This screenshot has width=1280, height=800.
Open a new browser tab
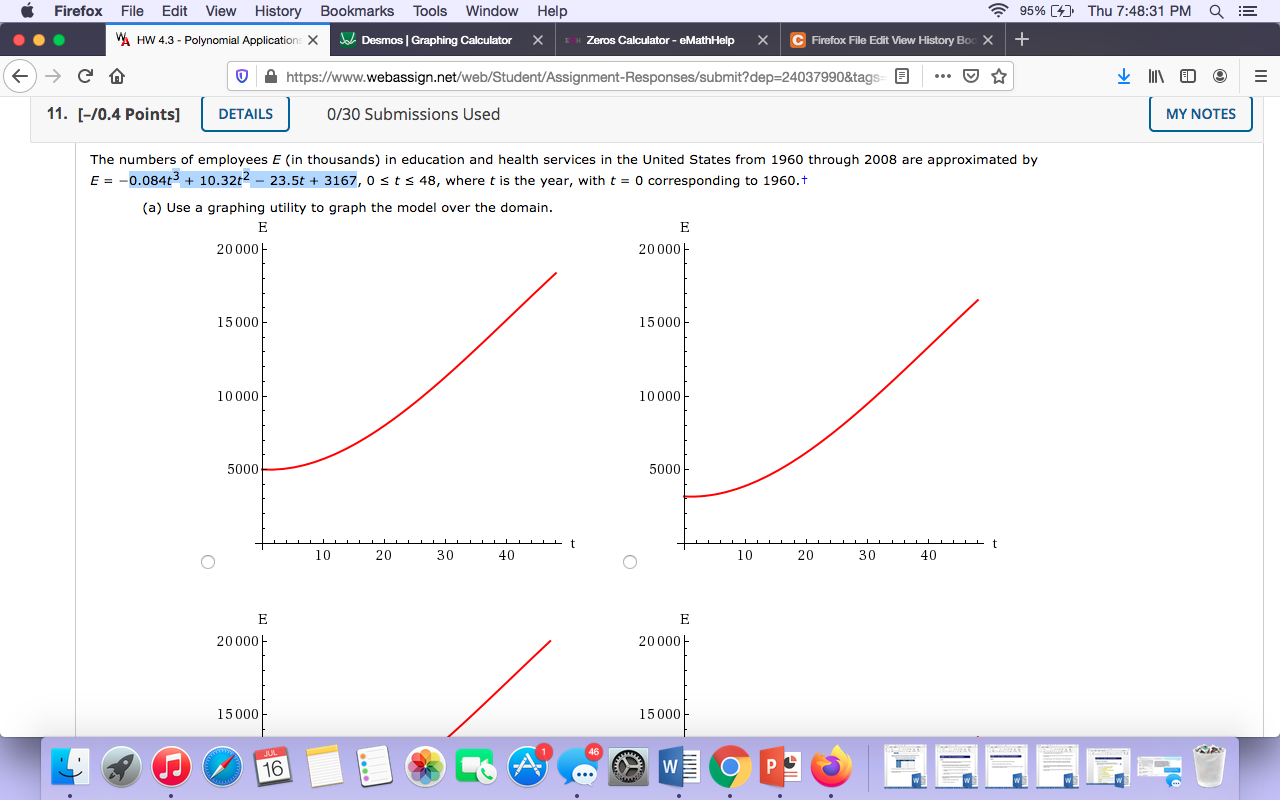tap(1021, 40)
